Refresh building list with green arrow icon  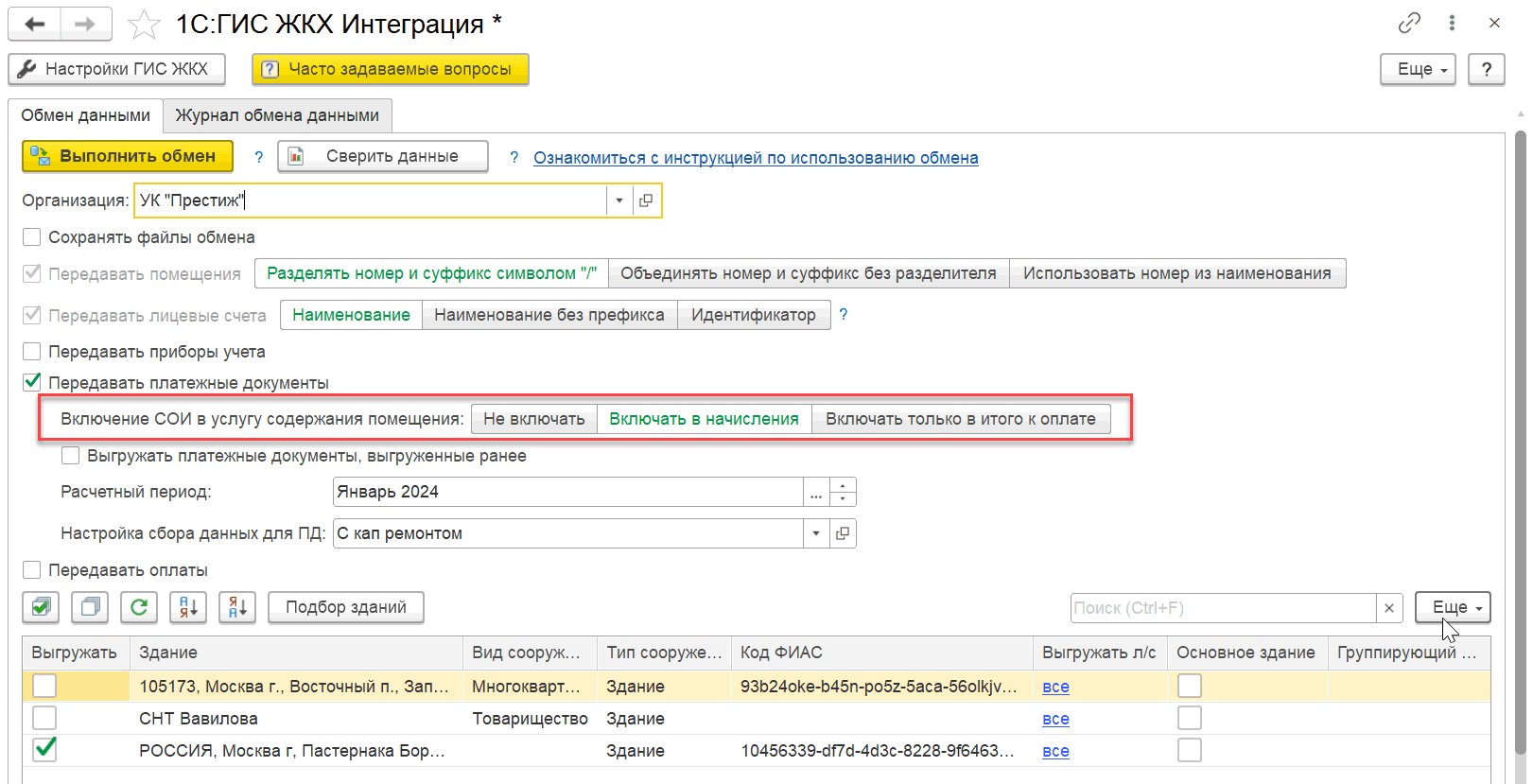139,607
